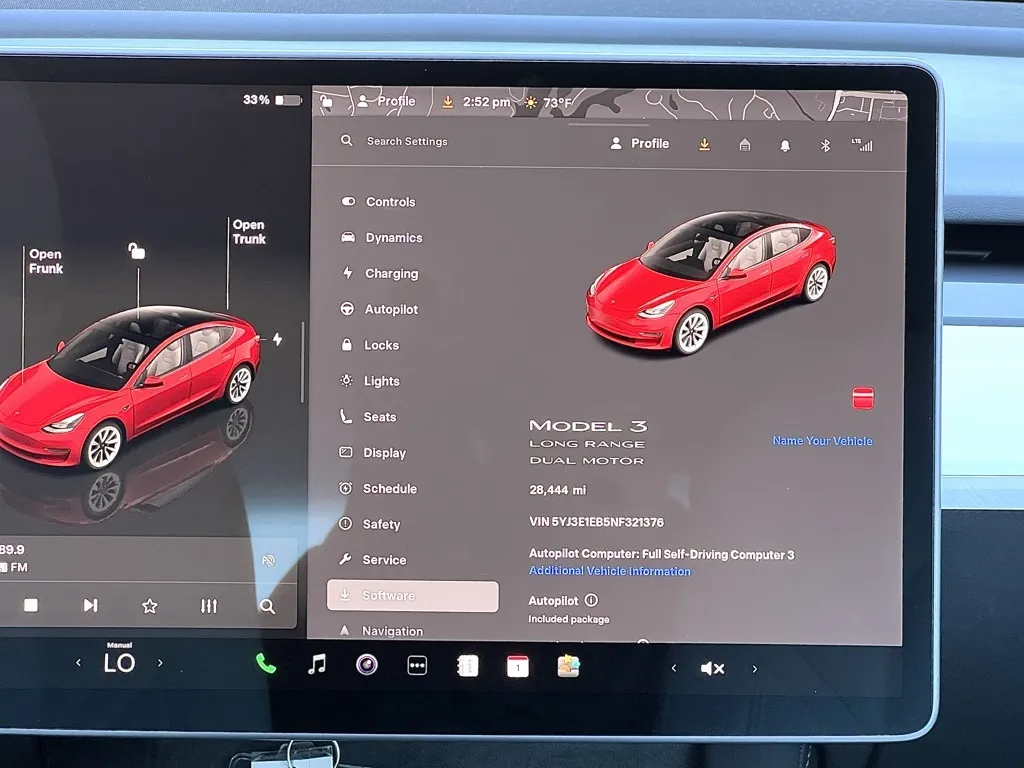Screen dimensions: 1024x768
Task: Open the music app icon
Action: [317, 665]
